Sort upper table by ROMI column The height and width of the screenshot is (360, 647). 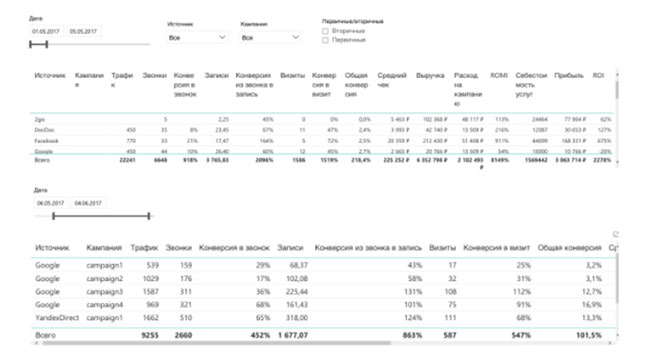[x=498, y=76]
